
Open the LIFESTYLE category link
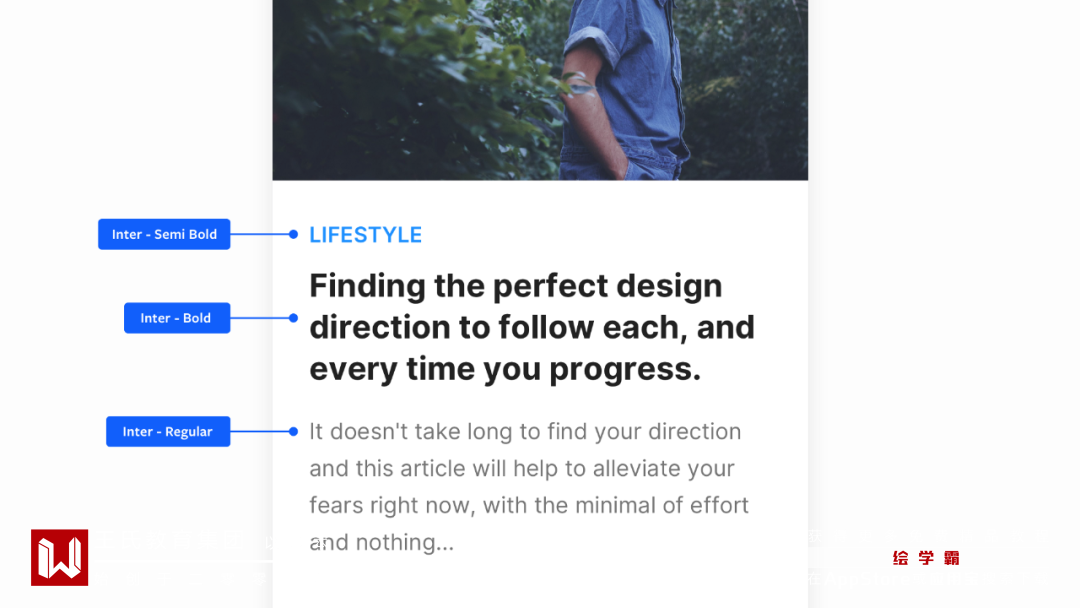pos(365,235)
